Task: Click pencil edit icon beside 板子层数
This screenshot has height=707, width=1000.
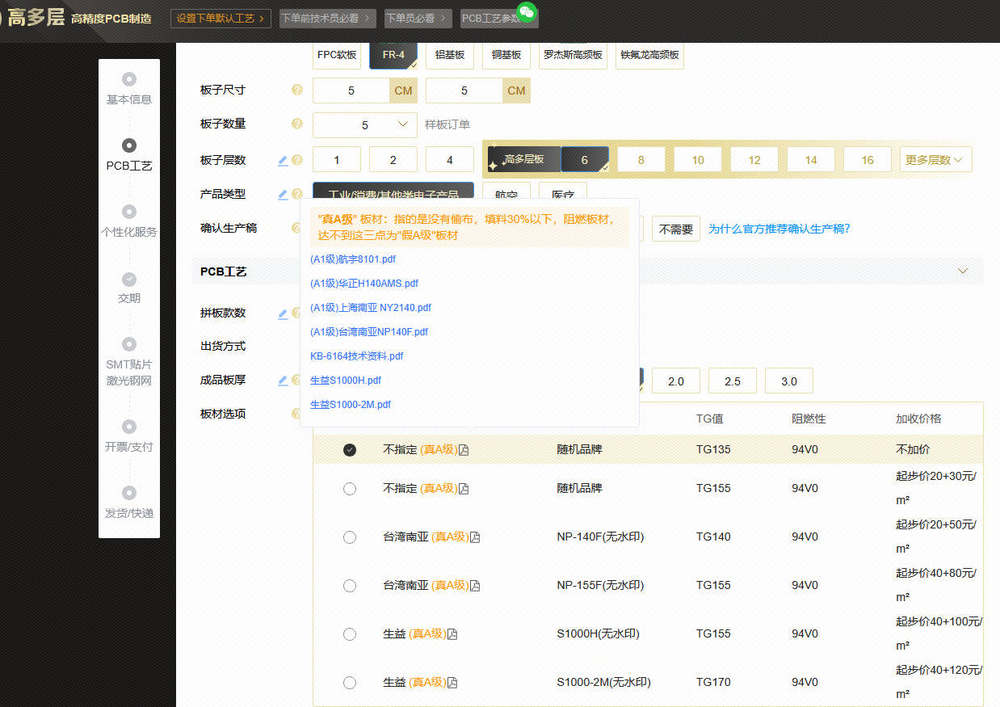Action: tap(283, 160)
